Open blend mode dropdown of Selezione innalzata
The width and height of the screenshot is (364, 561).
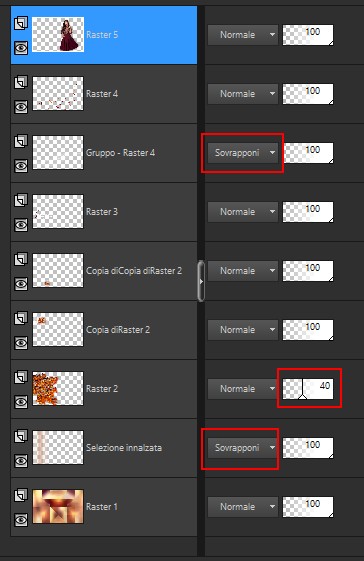pos(243,448)
